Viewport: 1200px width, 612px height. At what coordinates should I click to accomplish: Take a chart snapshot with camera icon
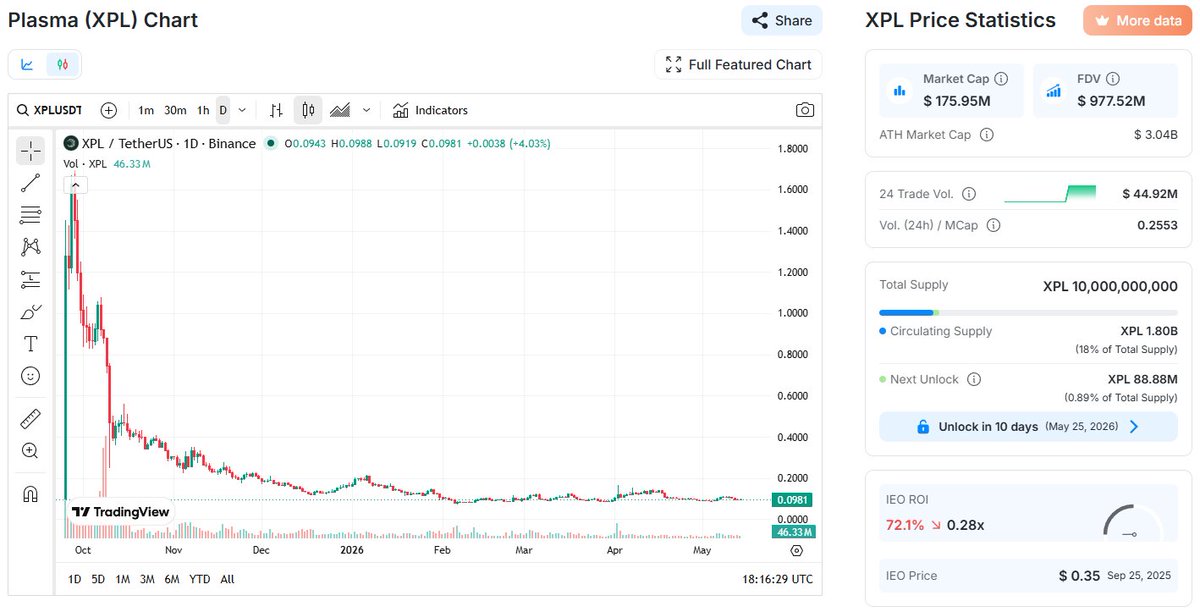coord(804,110)
